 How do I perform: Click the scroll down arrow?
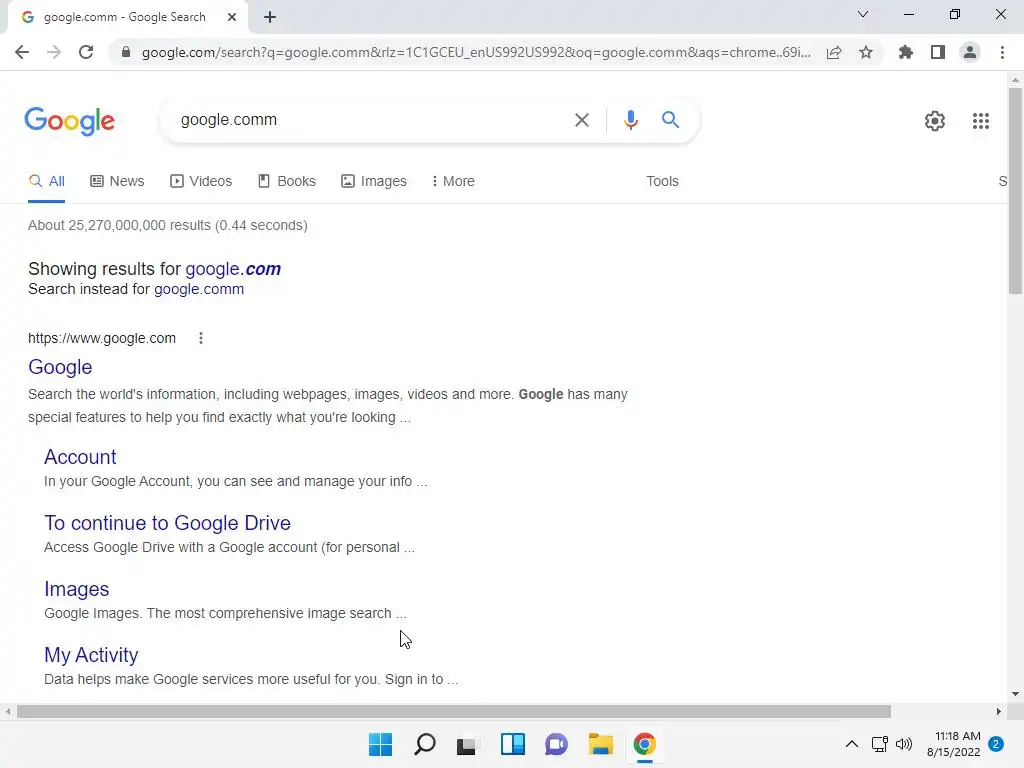click(x=1015, y=694)
